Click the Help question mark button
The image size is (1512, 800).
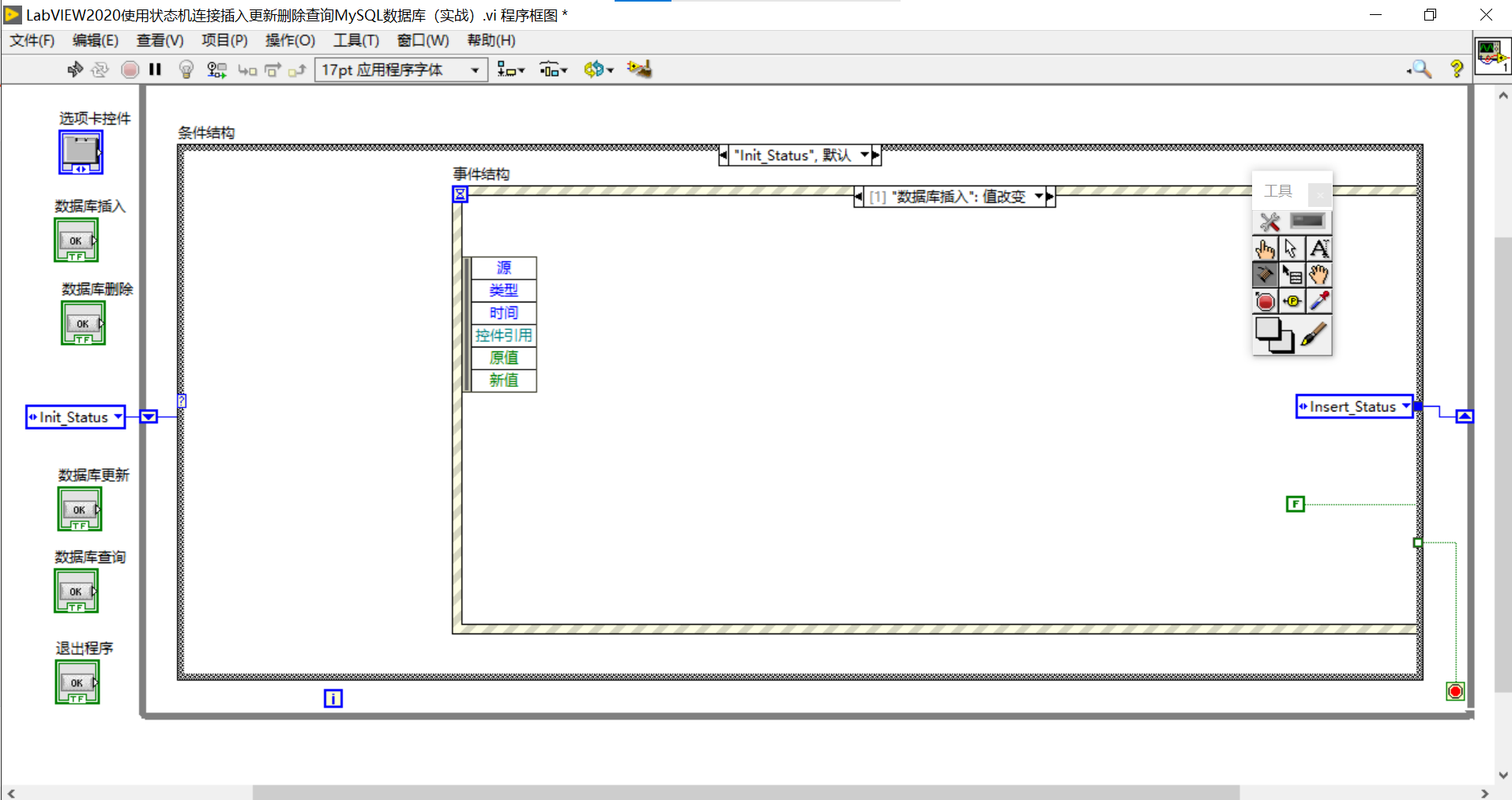tap(1457, 69)
